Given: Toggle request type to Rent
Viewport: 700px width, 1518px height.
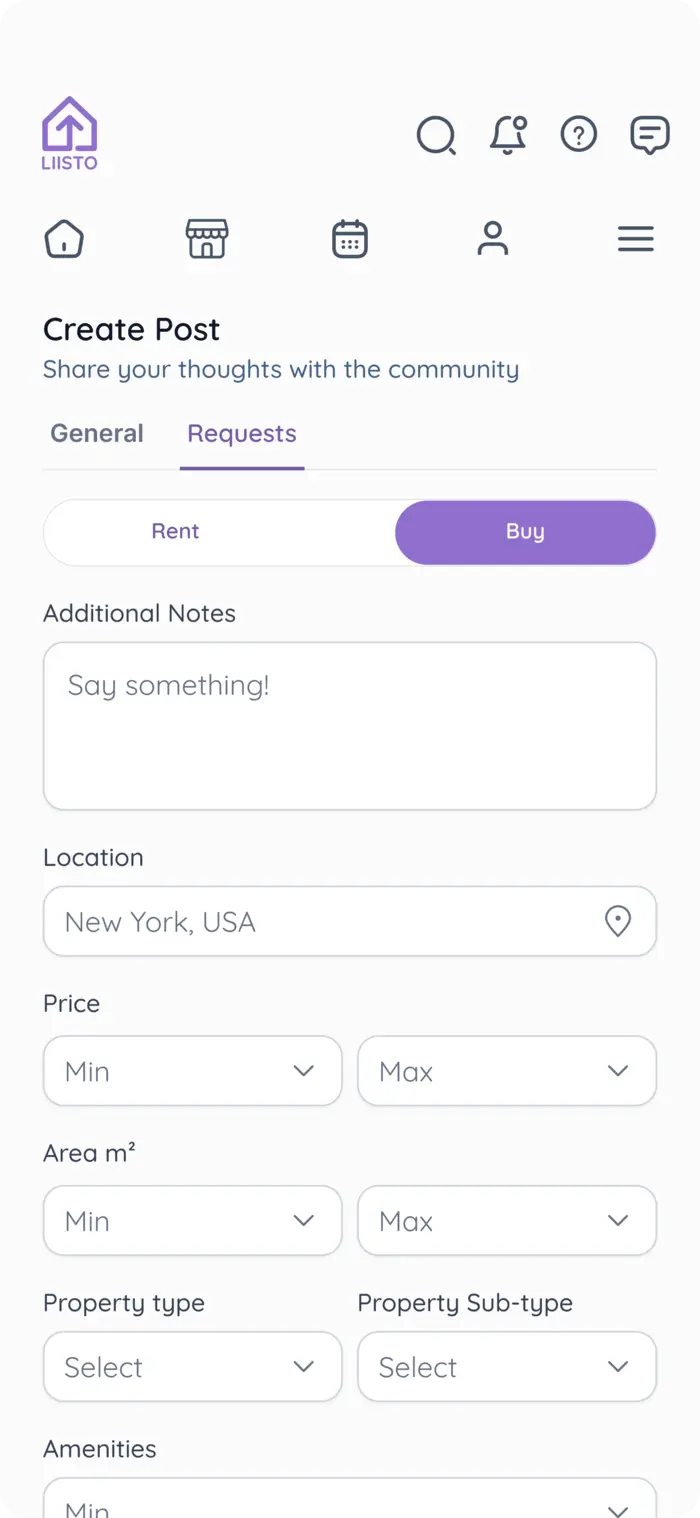Looking at the screenshot, I should [176, 532].
